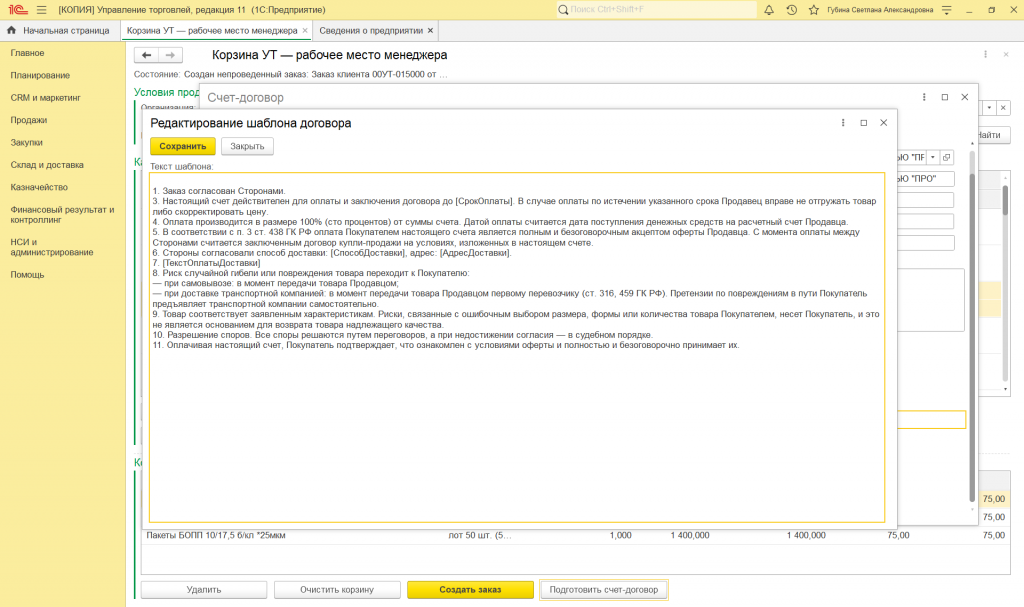
Task: Close the Счет-договор window
Action: tap(965, 97)
